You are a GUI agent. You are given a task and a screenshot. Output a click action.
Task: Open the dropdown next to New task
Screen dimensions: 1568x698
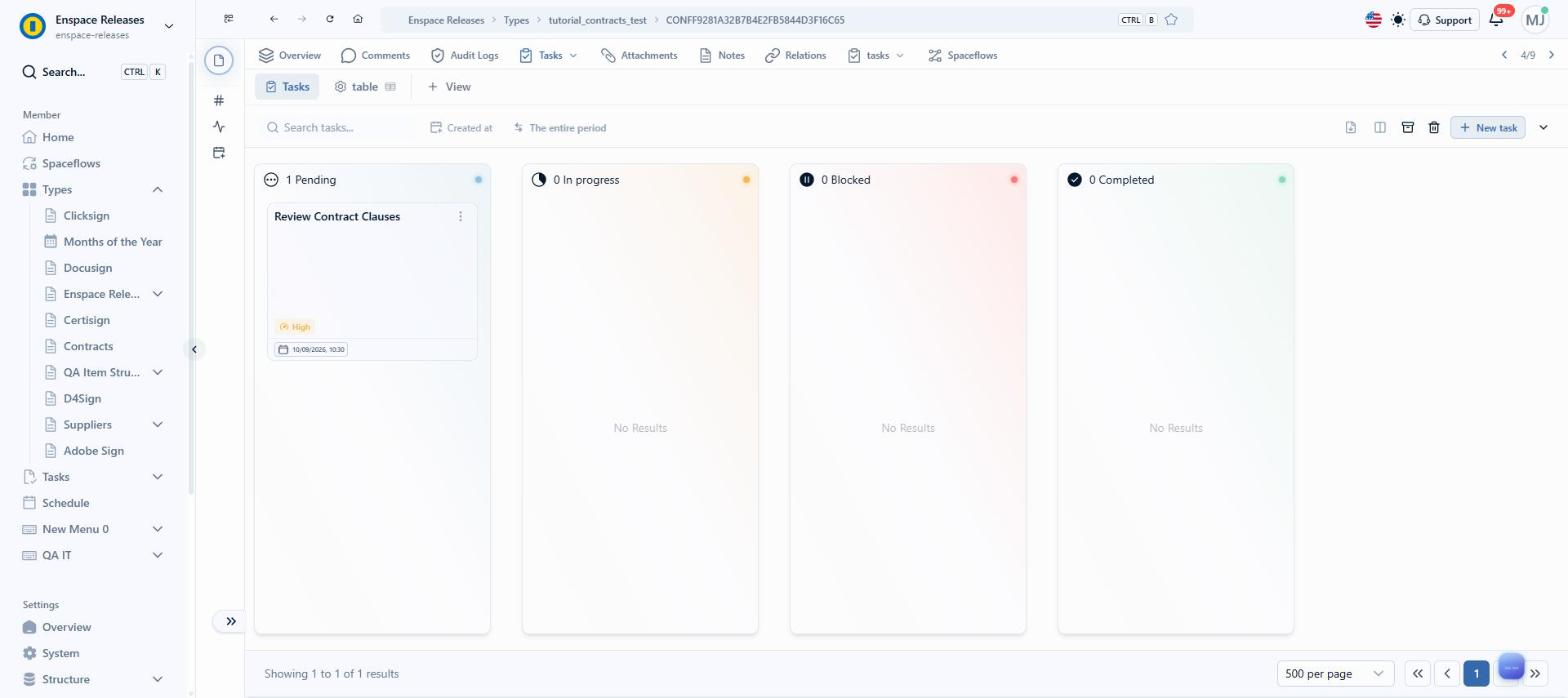coord(1543,127)
